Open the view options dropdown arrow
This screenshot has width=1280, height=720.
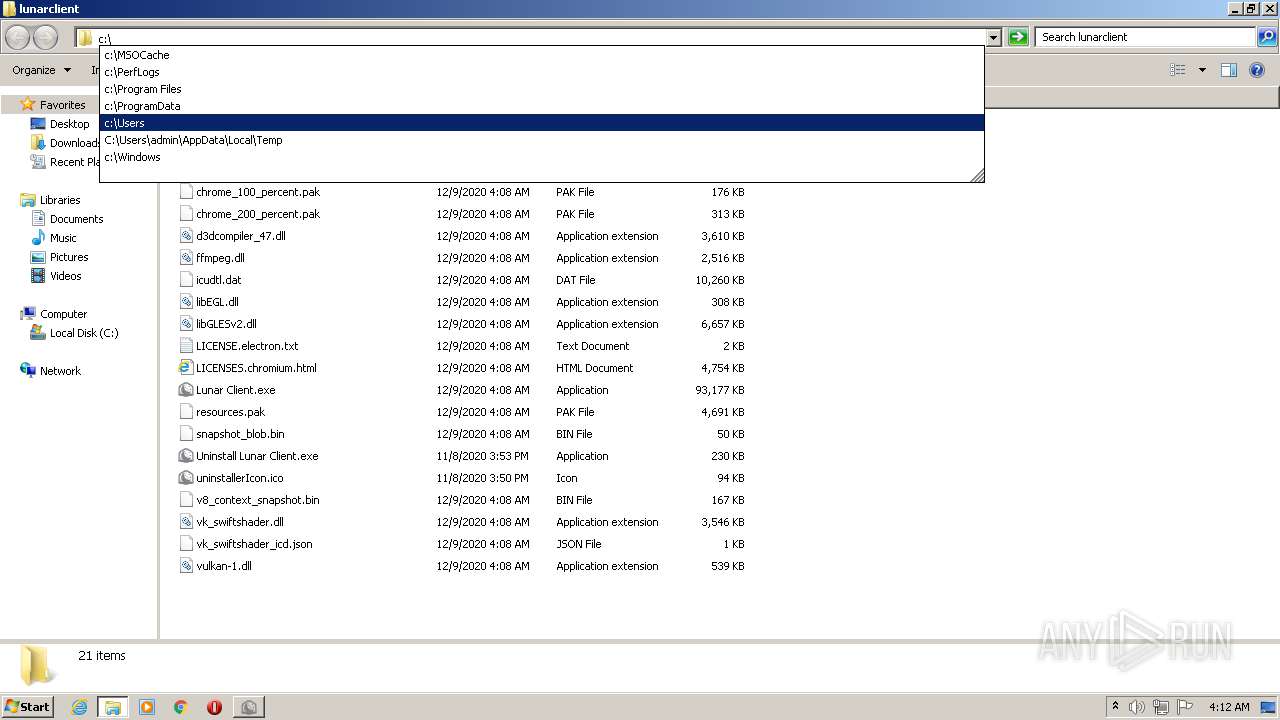point(1202,70)
